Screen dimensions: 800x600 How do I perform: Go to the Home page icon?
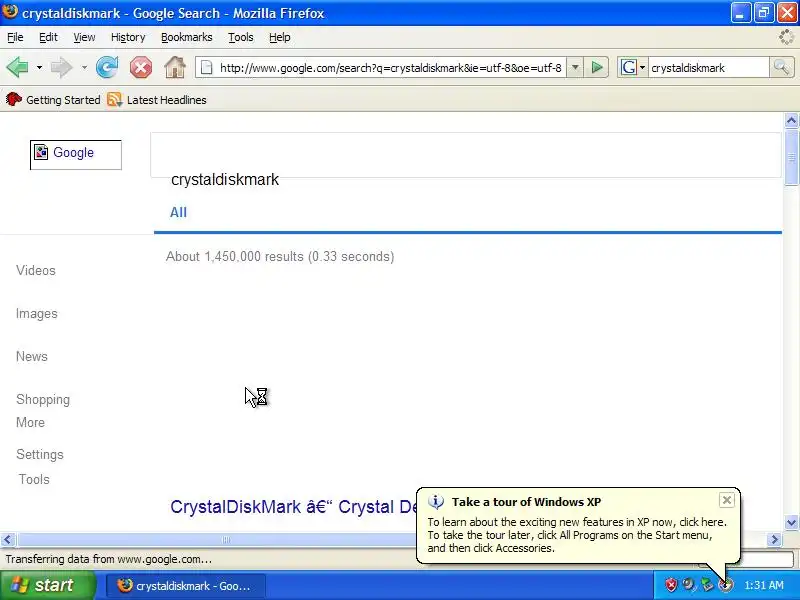(x=174, y=67)
